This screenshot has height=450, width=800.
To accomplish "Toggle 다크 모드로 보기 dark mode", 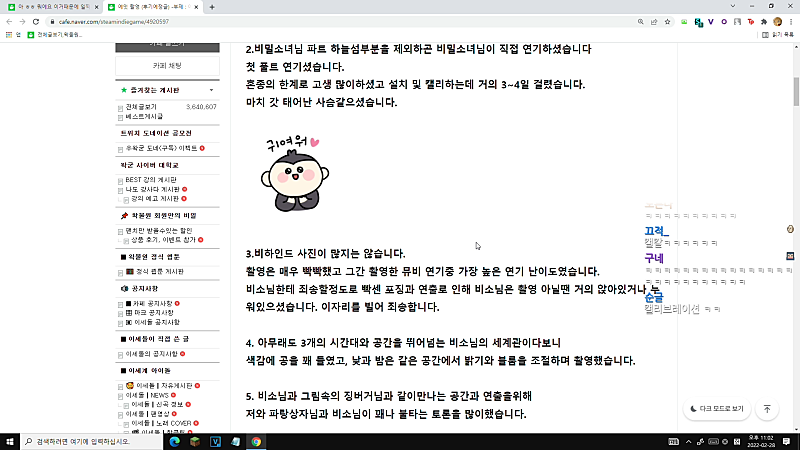I will [717, 409].
